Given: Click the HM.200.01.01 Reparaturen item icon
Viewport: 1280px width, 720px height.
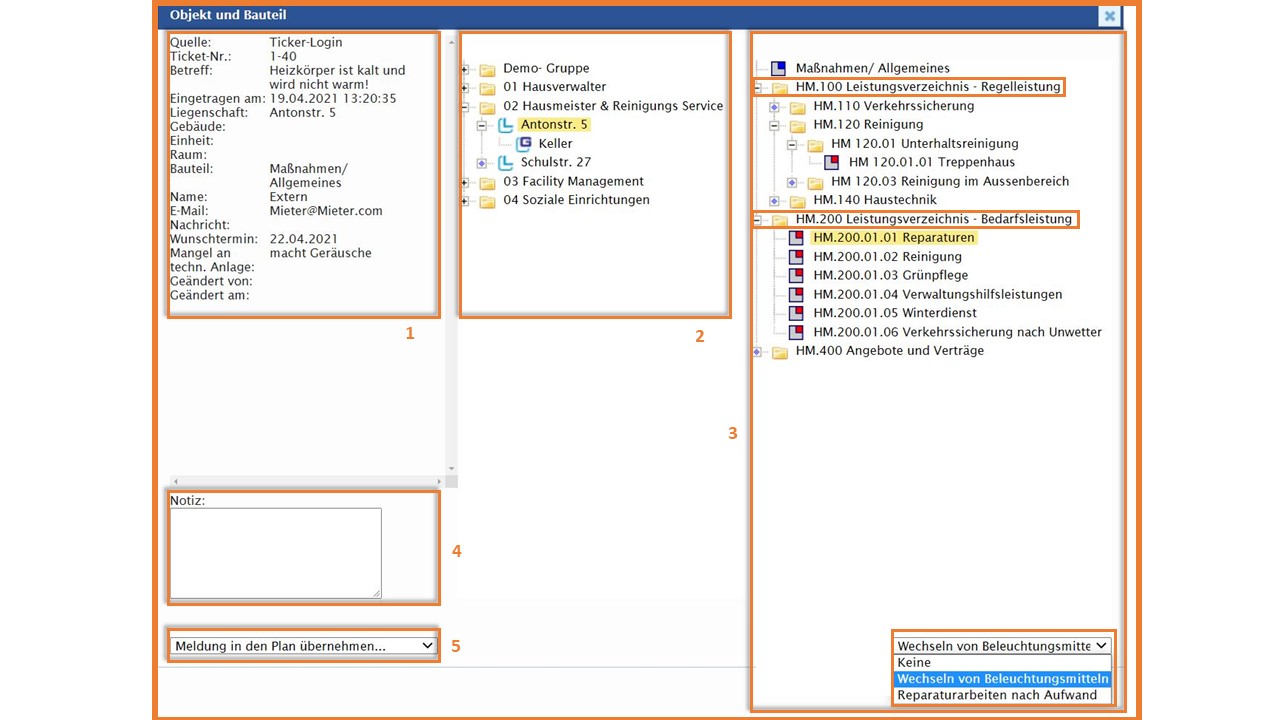Looking at the screenshot, I should pos(796,238).
